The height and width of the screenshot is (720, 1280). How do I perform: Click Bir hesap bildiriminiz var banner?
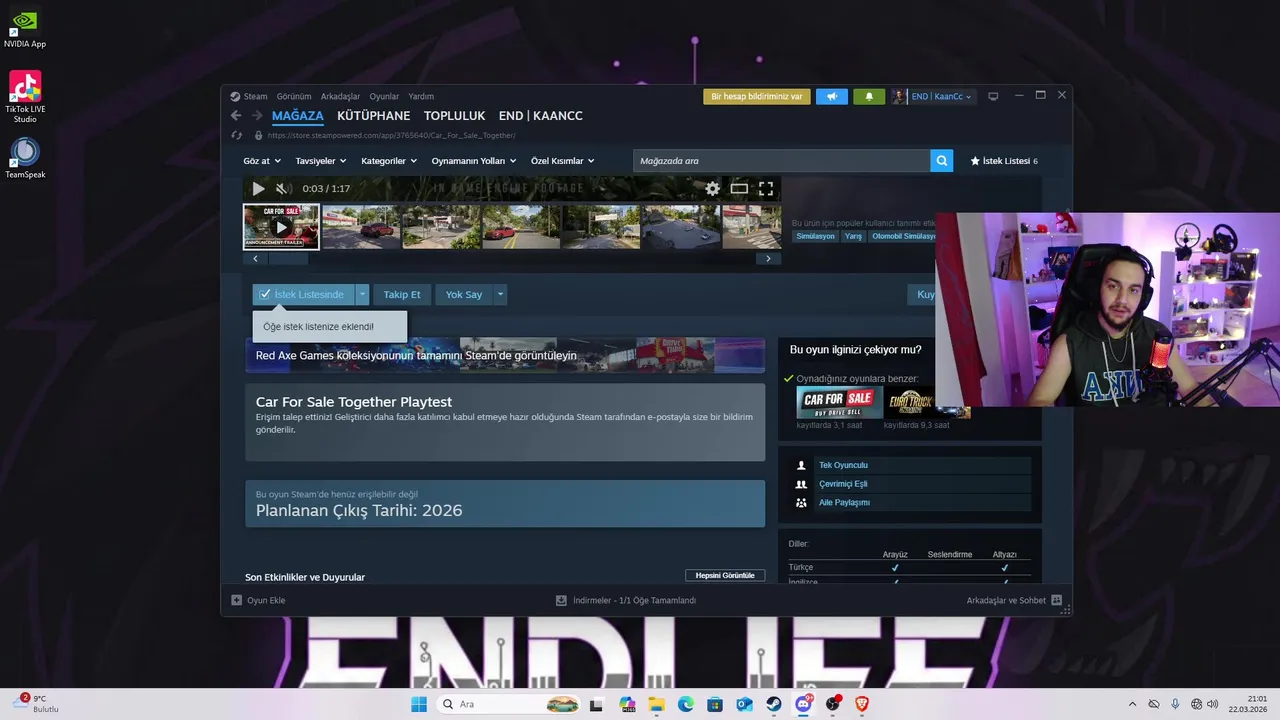tap(757, 96)
